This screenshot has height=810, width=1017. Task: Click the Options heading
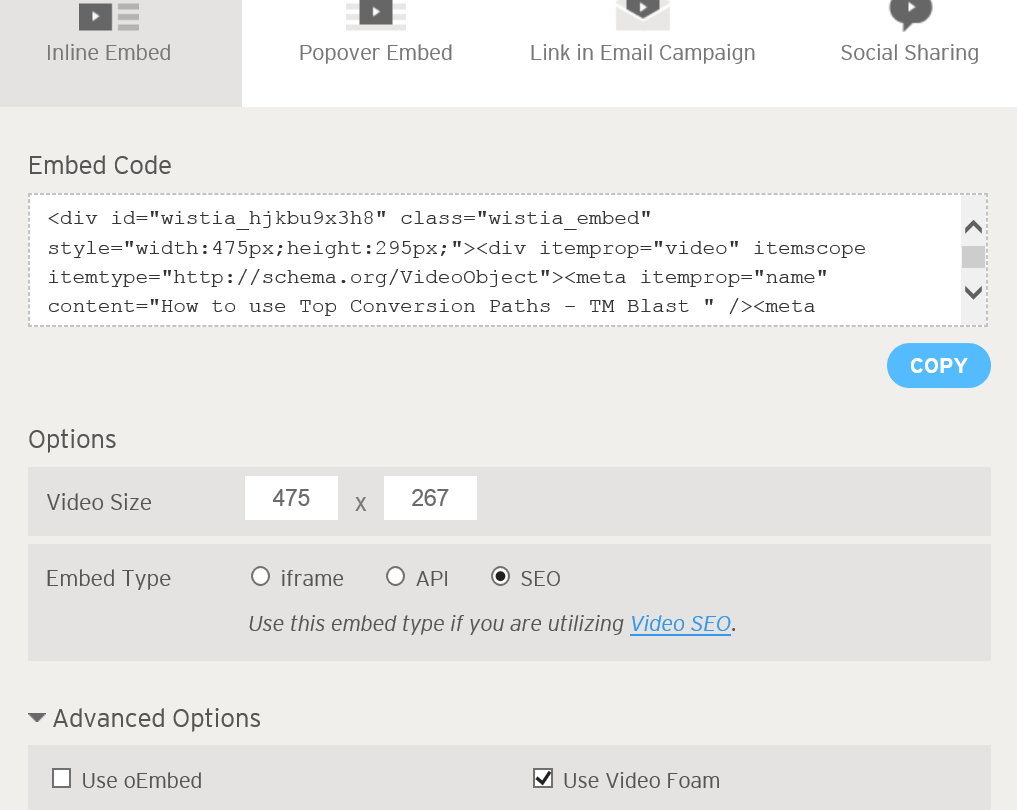point(72,440)
